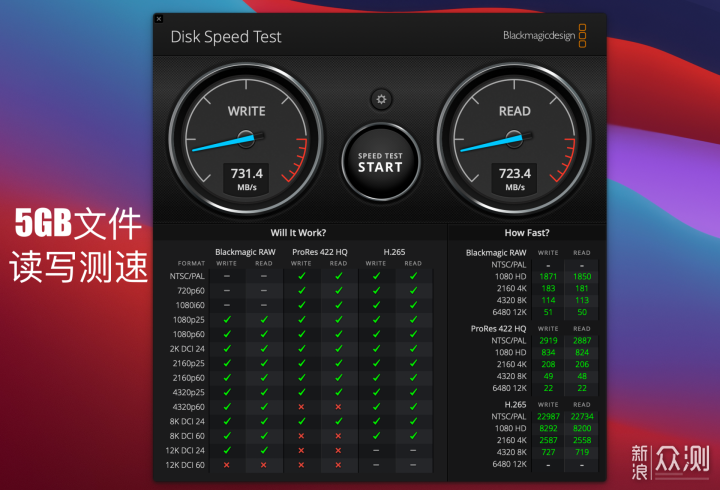Click H.265 1080 HD write value 8292
Image resolution: width=720 pixels, height=490 pixels.
coord(548,428)
